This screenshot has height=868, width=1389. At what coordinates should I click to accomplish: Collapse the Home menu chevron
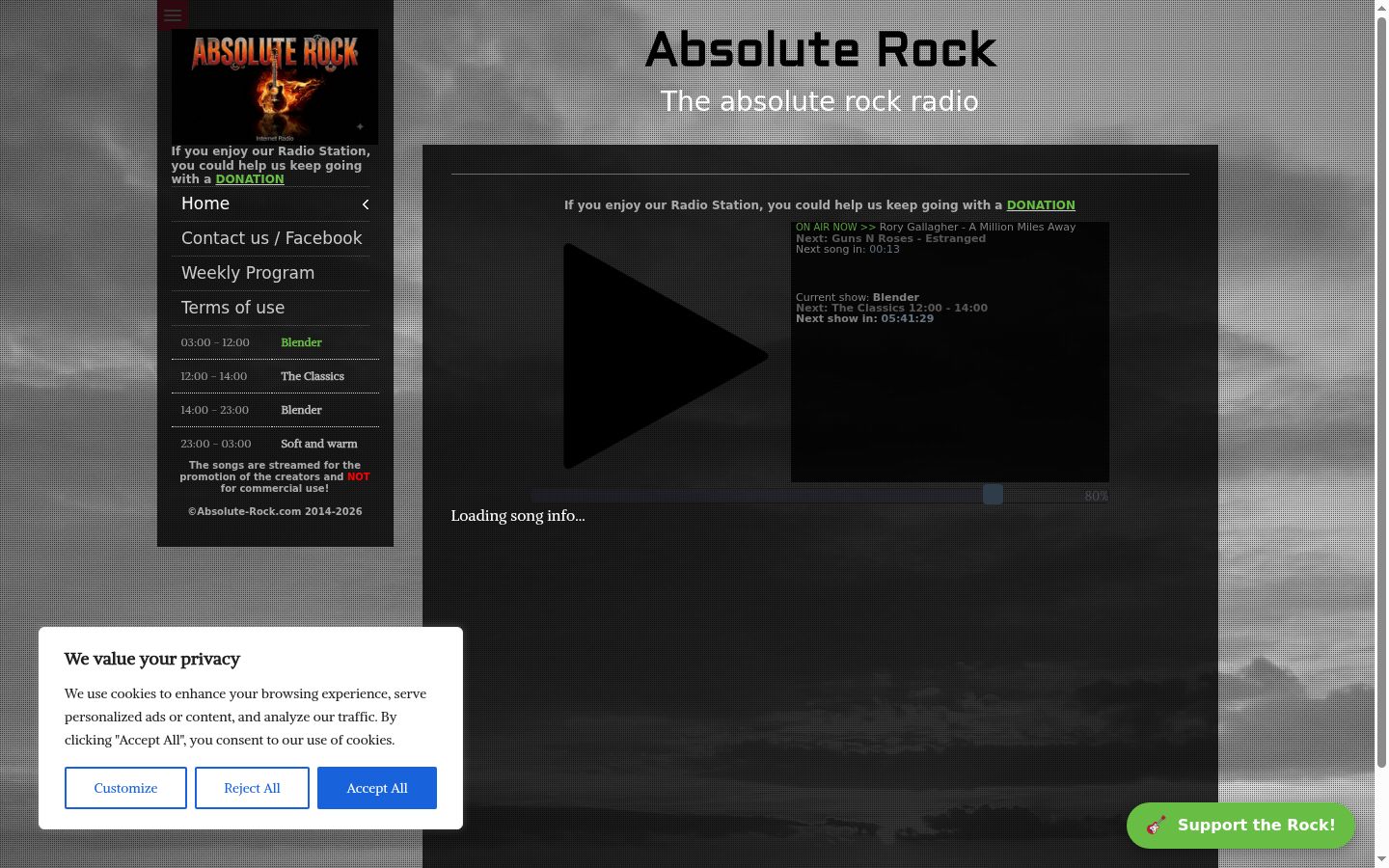coord(366,204)
